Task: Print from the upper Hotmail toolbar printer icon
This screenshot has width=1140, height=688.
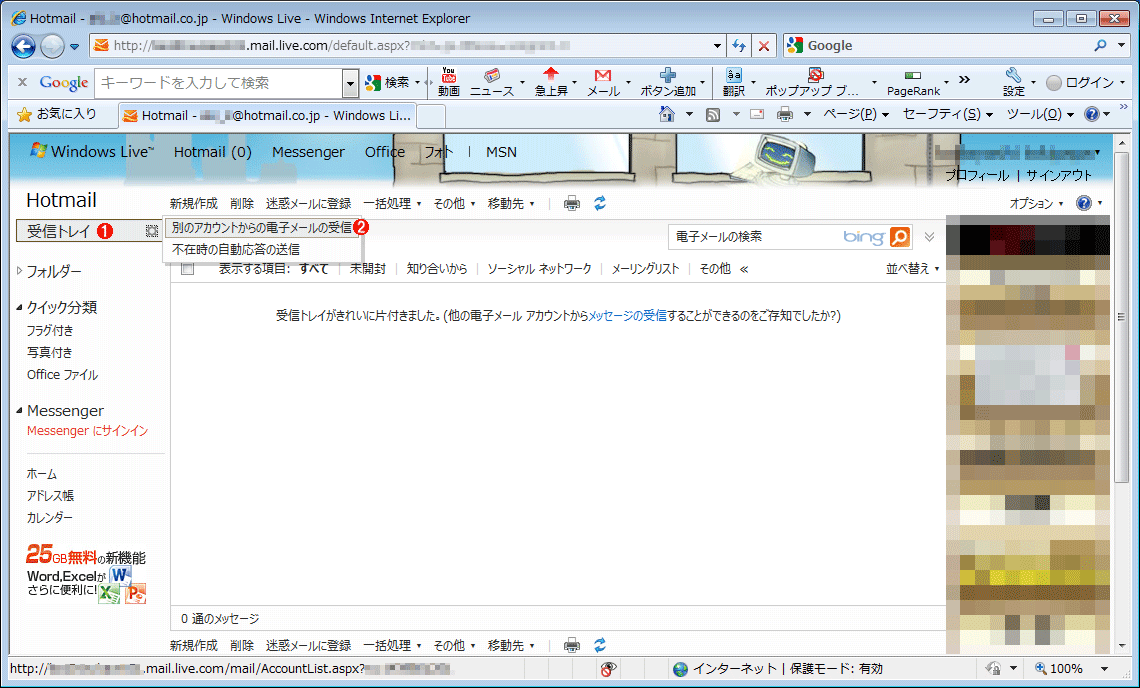Action: pyautogui.click(x=572, y=204)
